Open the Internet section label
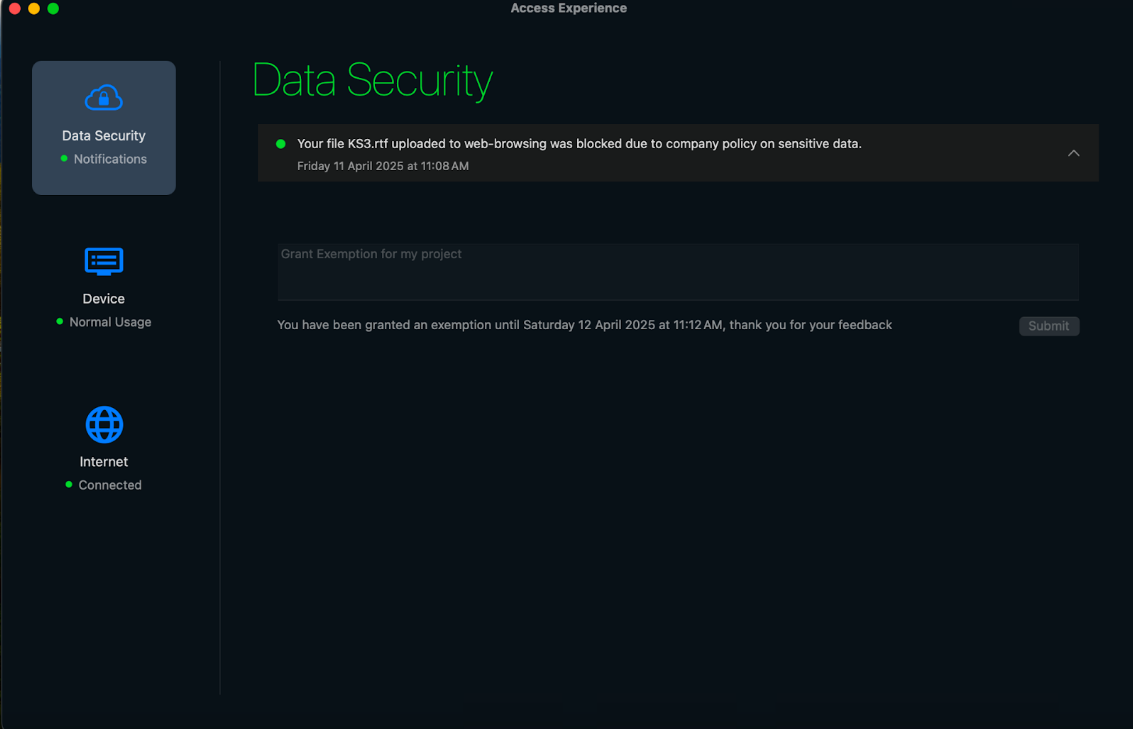 (x=104, y=462)
